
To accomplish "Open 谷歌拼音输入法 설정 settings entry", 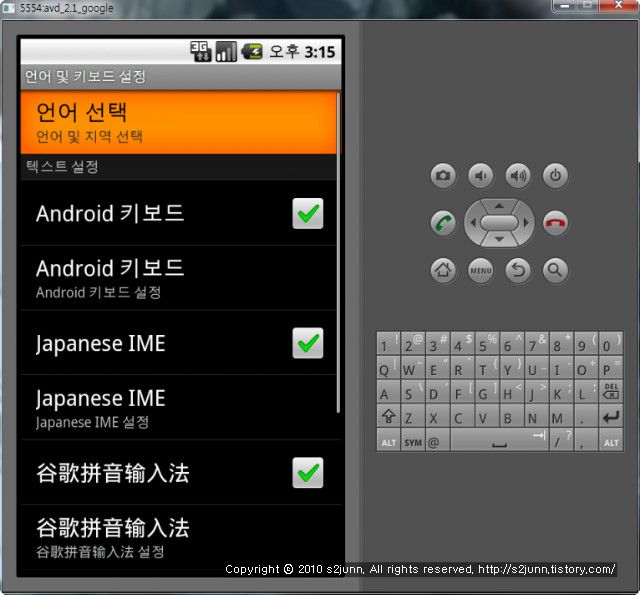I will [x=179, y=537].
